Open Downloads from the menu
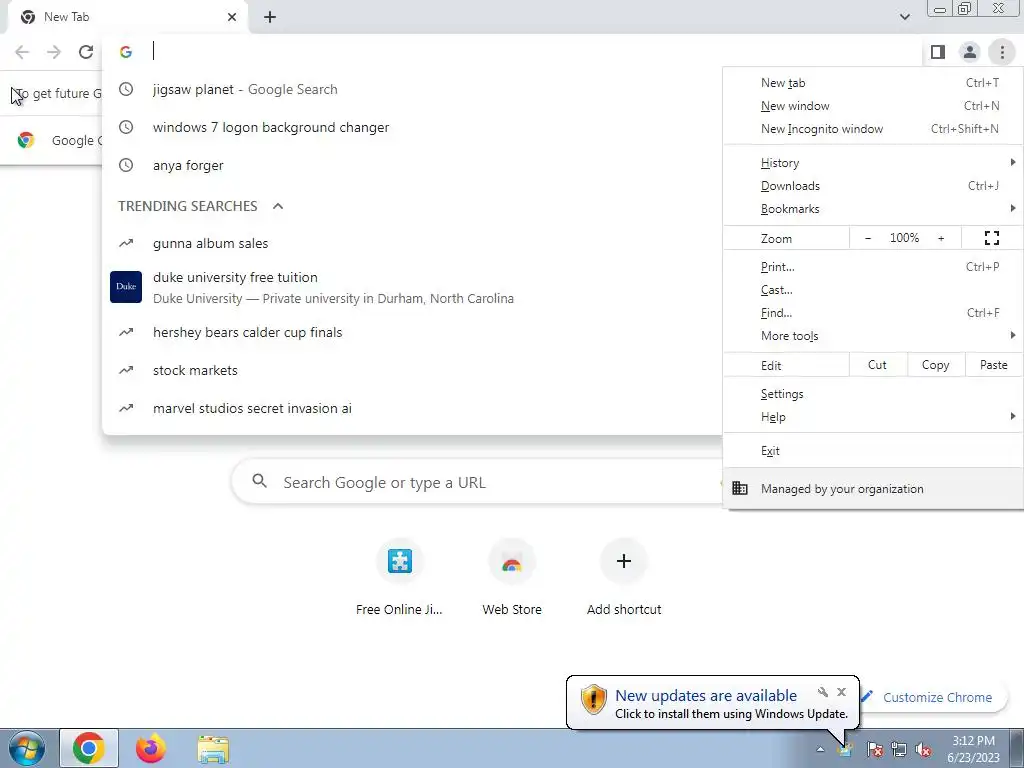 873,185
